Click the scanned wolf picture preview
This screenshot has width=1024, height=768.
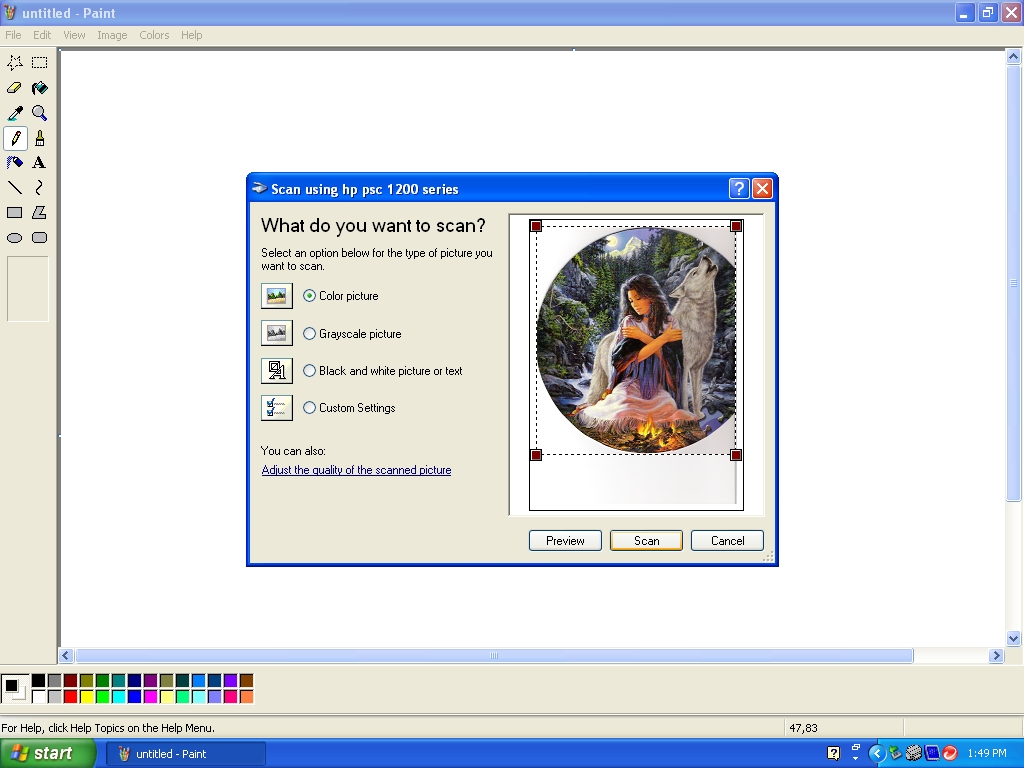pyautogui.click(x=636, y=340)
